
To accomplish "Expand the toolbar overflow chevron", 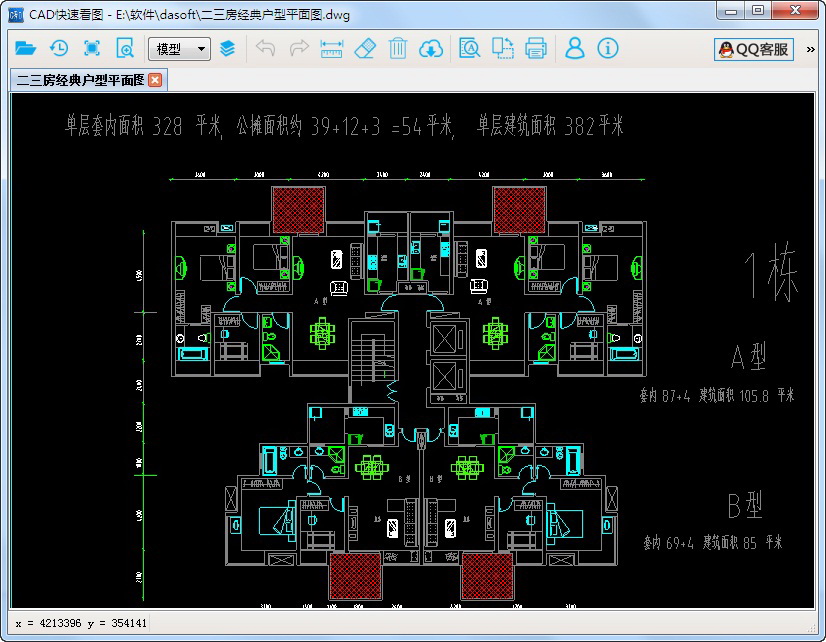I will tap(810, 48).
